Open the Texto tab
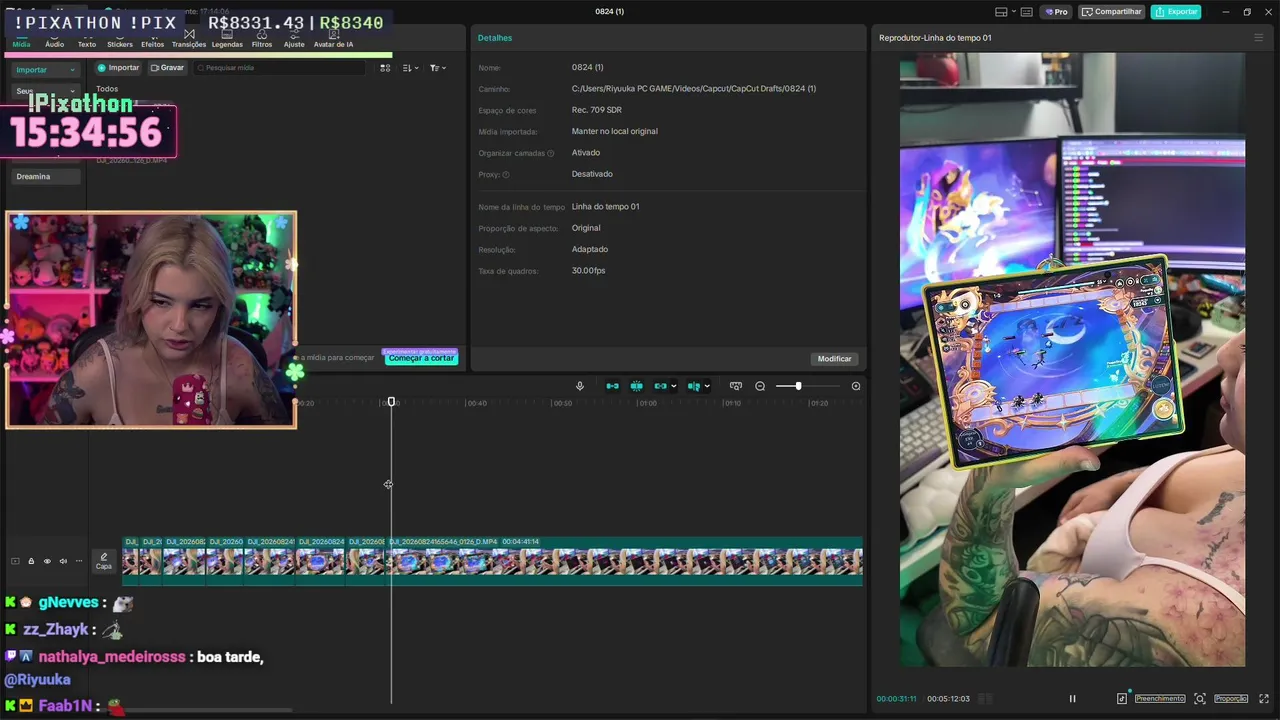 87,39
